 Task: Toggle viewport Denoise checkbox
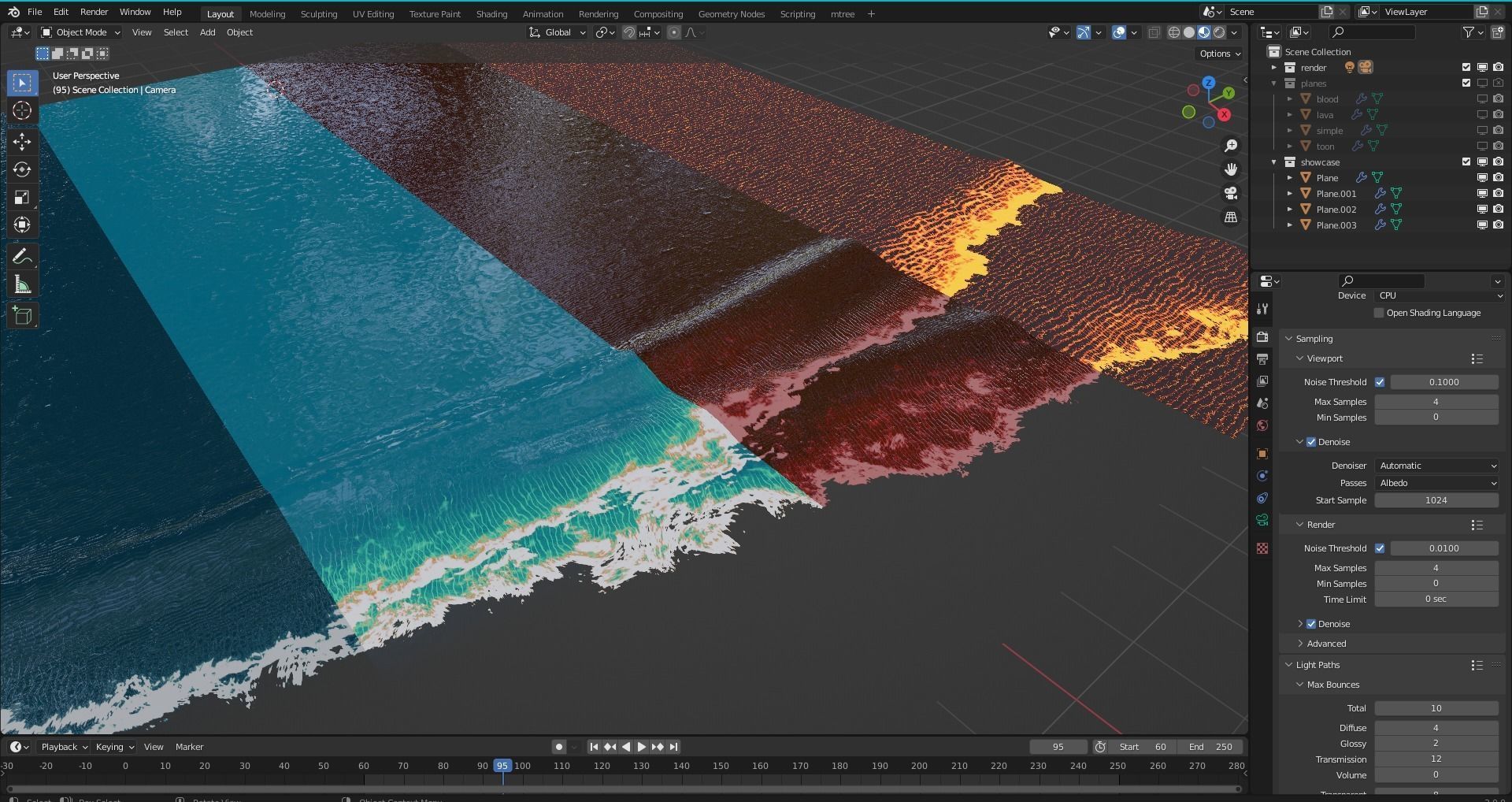1311,442
